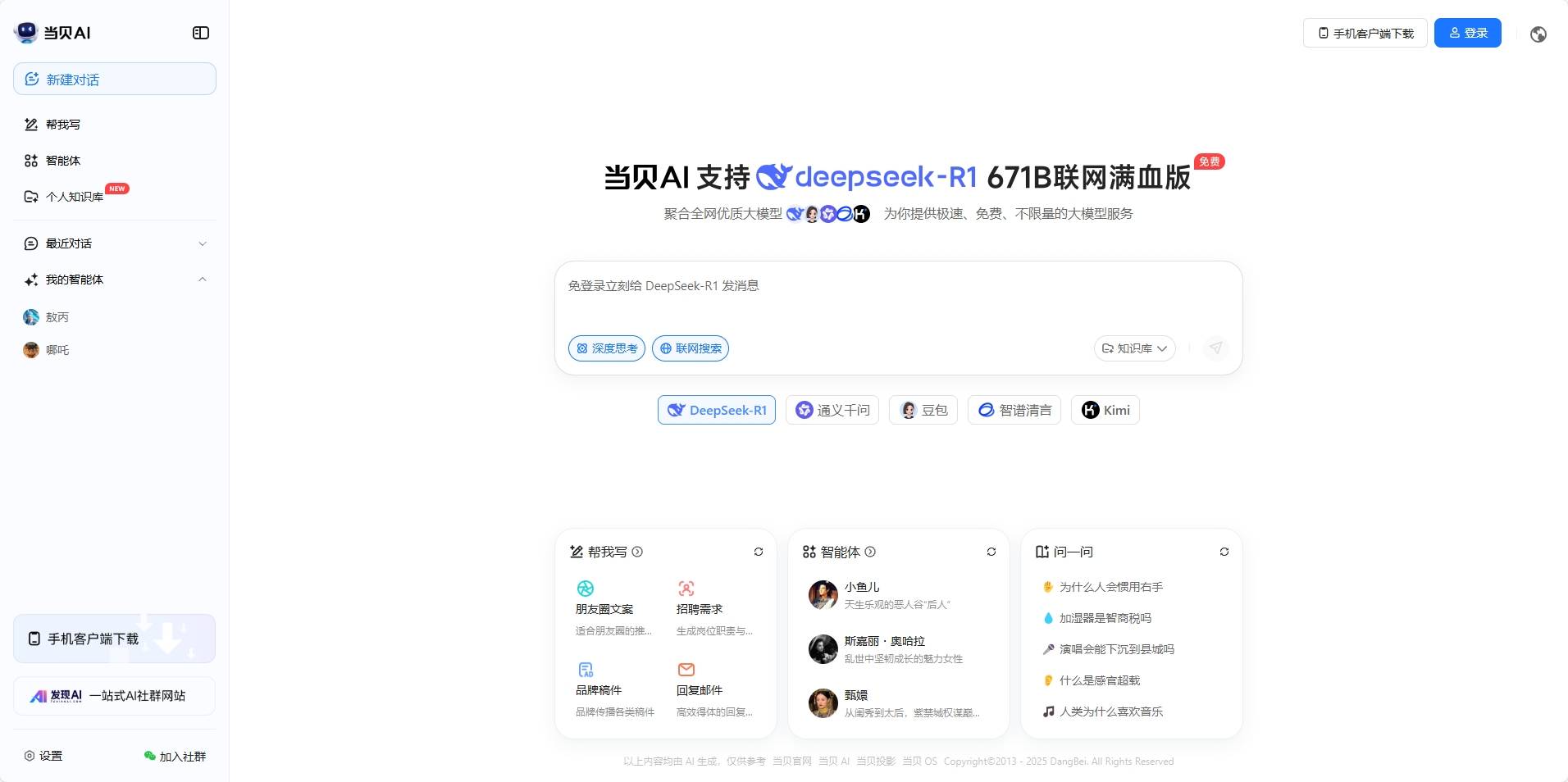Viewport: 1568px width, 782px height.
Task: Expand the 最近对话 section chevron
Action: 203,243
